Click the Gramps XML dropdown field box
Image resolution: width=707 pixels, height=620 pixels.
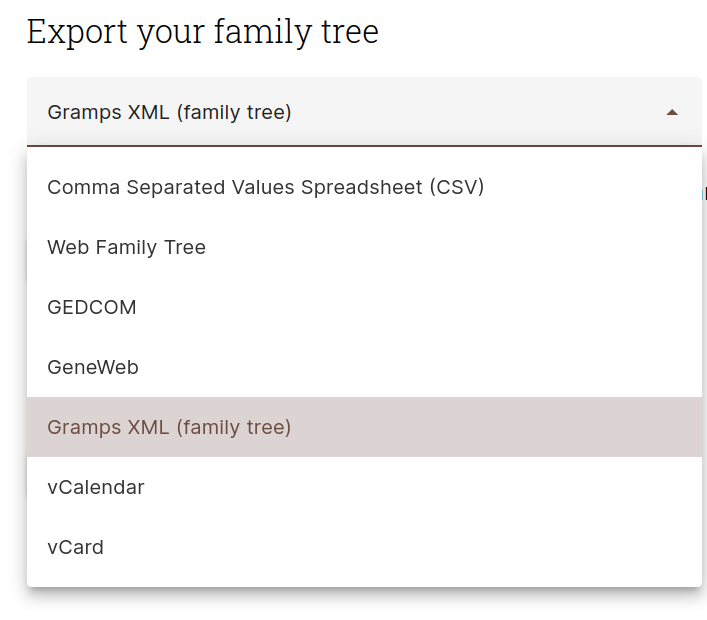[x=364, y=112]
